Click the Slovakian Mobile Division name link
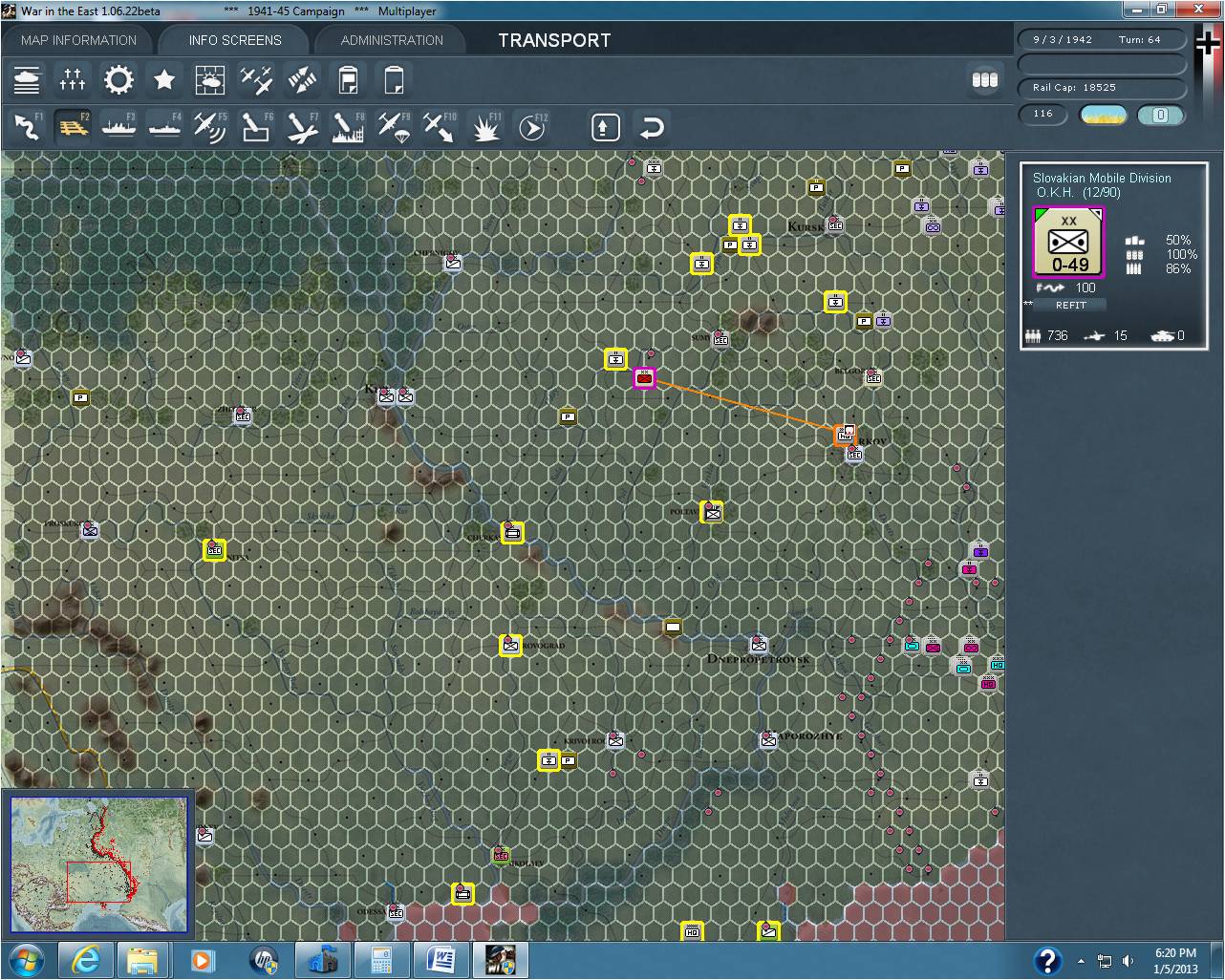This screenshot has height=980, width=1225. [x=1102, y=178]
